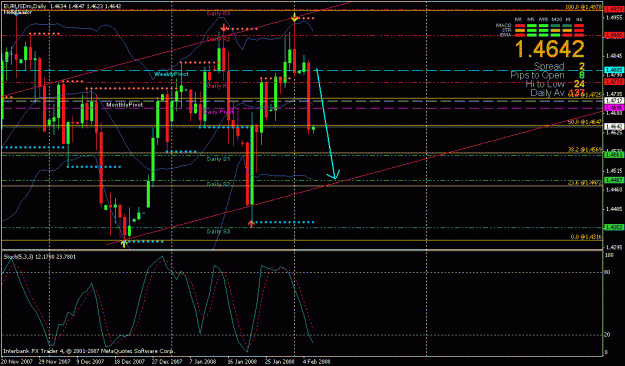Click the stochastic 20 level scale label
This screenshot has height=366, width=625.
(607, 335)
